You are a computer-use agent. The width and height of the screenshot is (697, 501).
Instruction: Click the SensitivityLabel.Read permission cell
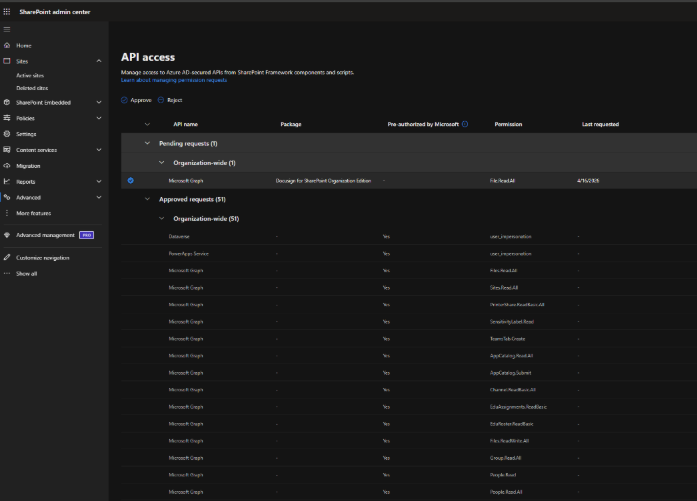(x=512, y=321)
